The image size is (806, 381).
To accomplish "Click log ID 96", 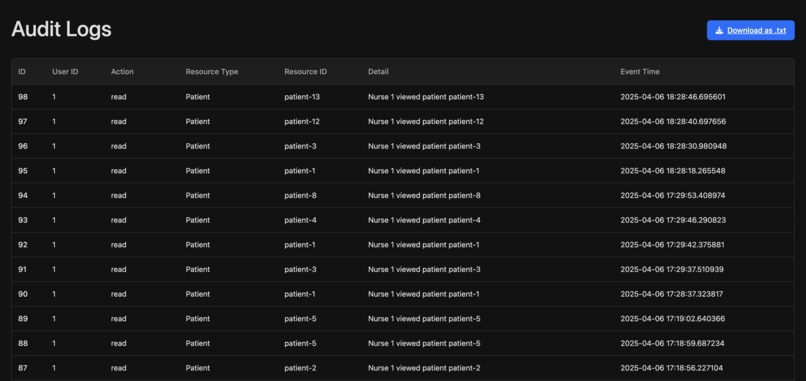I will point(23,146).
